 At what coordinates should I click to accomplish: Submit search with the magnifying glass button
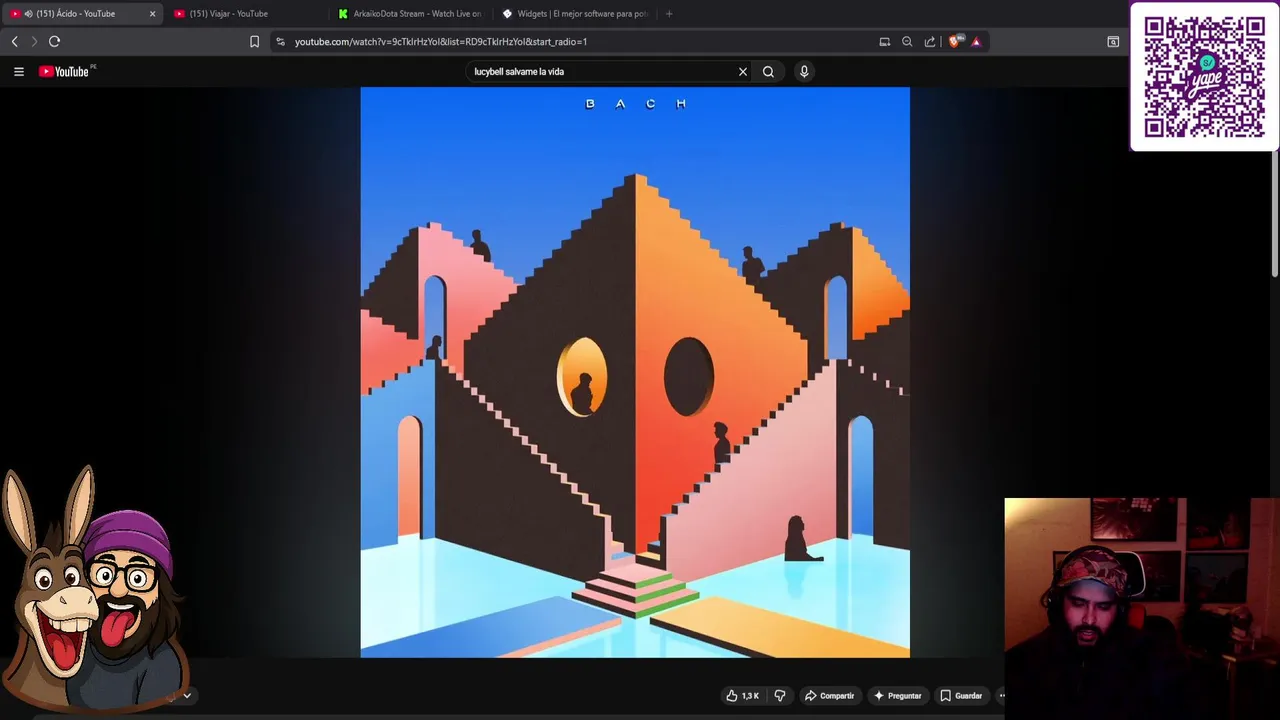click(768, 72)
